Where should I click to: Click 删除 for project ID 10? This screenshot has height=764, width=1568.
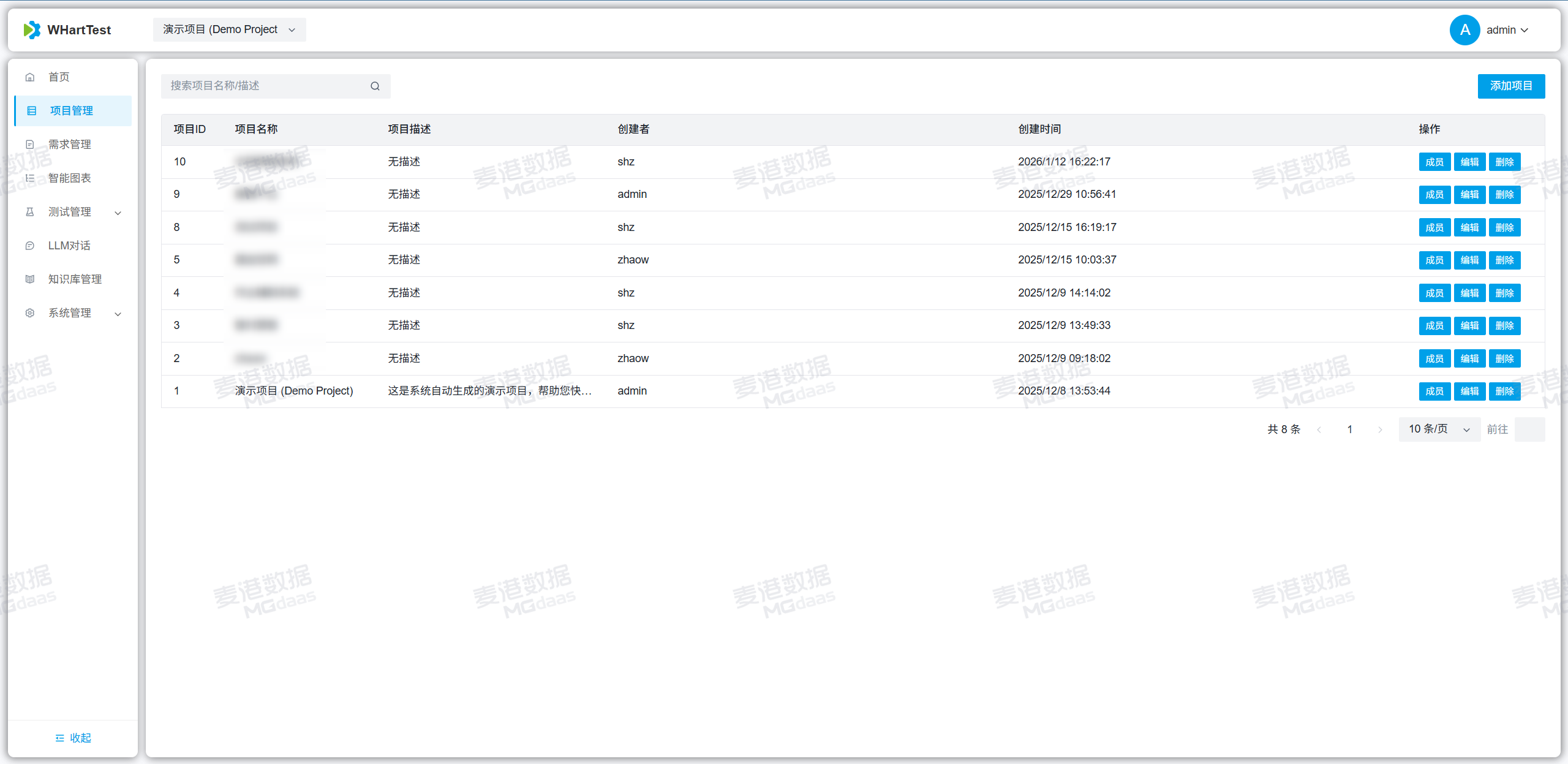(x=1504, y=162)
